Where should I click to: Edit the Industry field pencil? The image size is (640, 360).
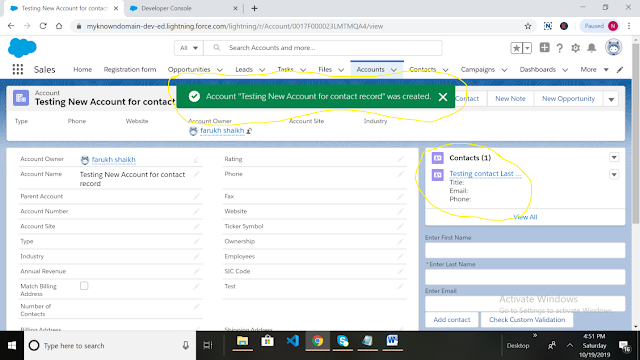(x=196, y=256)
